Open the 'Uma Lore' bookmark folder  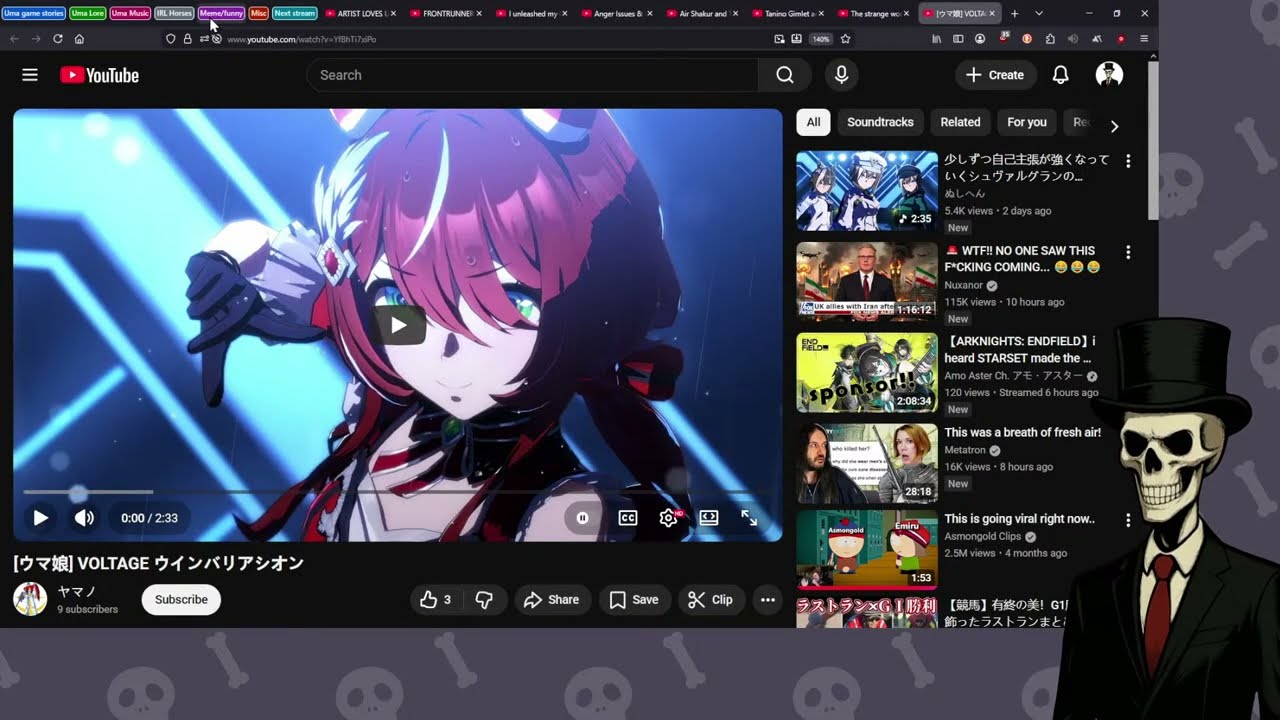click(x=88, y=13)
